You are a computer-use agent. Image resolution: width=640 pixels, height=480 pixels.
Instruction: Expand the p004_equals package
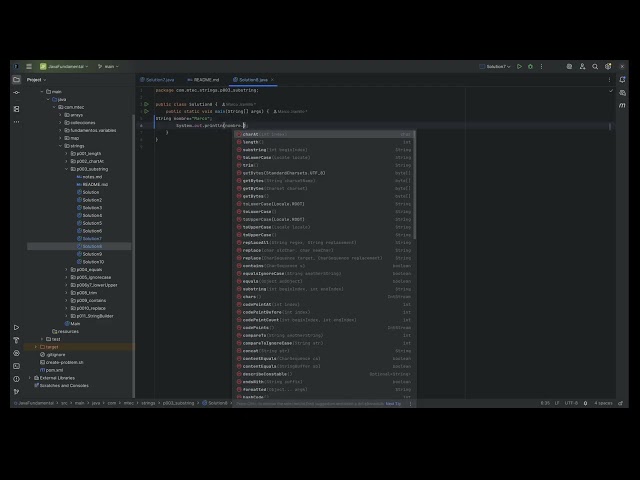click(x=67, y=269)
